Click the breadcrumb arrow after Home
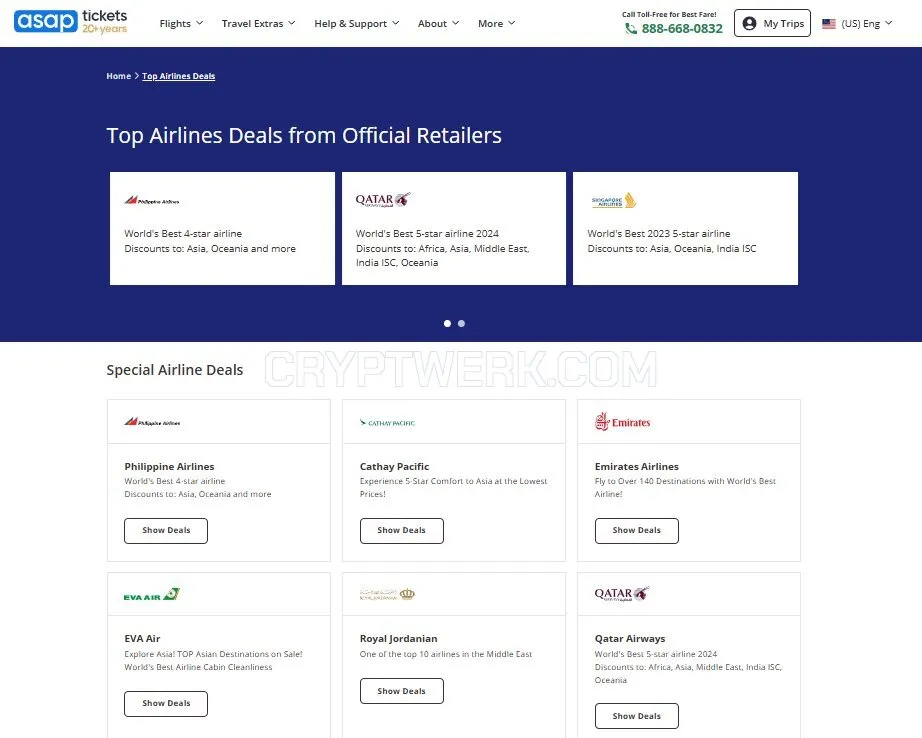The height and width of the screenshot is (738, 922). tap(136, 76)
